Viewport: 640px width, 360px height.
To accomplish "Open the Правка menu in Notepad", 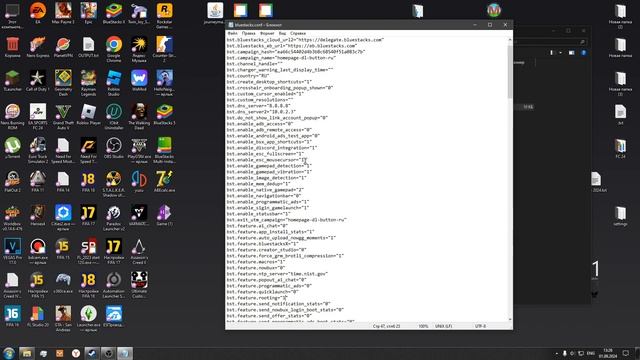I will pyautogui.click(x=248, y=33).
